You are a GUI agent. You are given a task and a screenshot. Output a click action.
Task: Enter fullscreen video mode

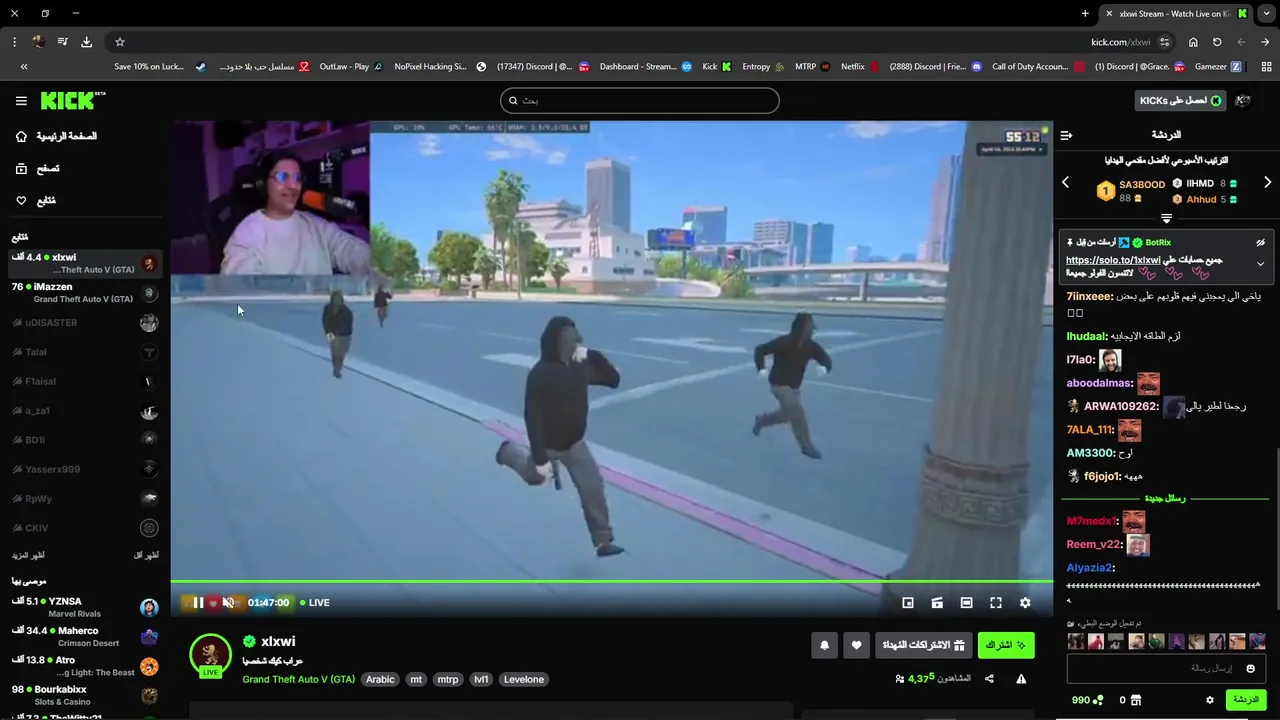click(996, 603)
